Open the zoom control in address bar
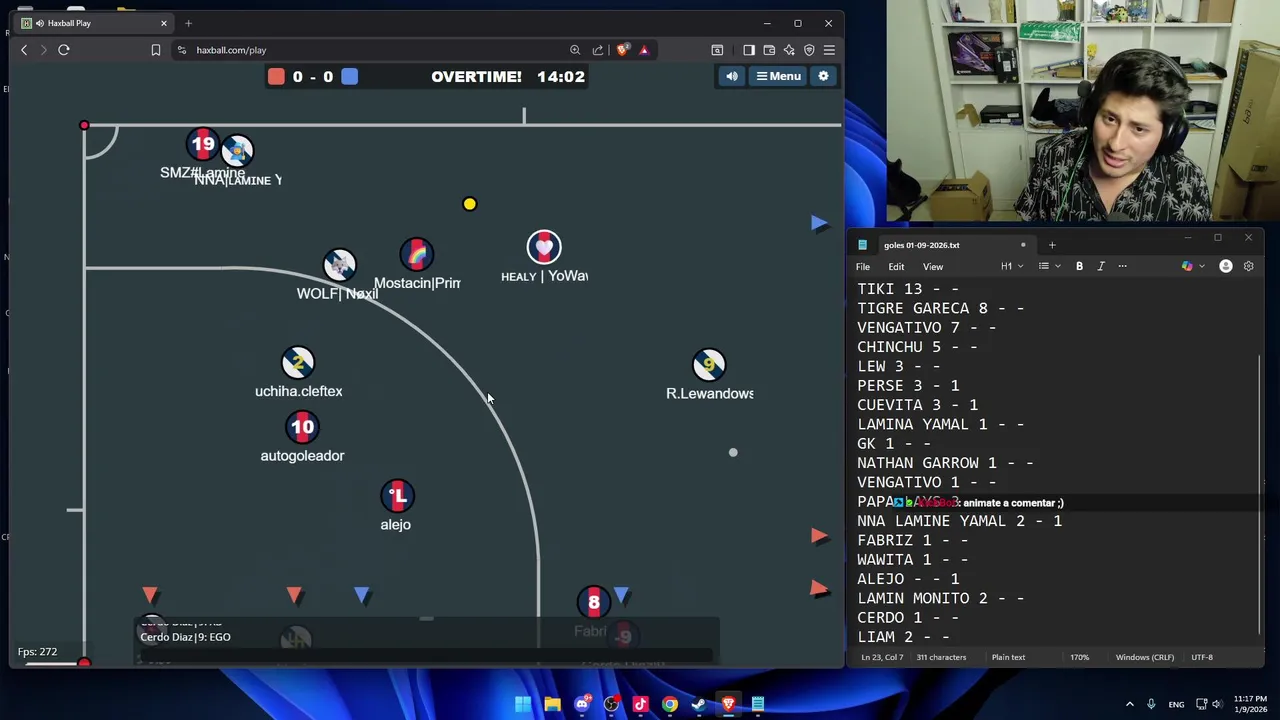The height and width of the screenshot is (720, 1280). [575, 50]
